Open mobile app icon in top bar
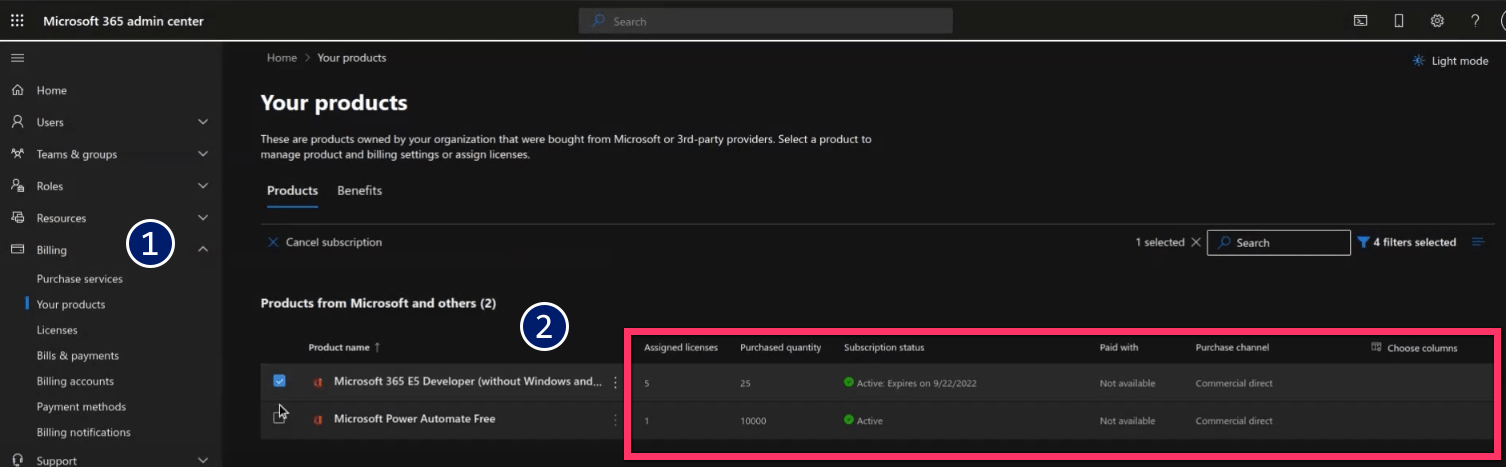Screen dimensions: 1506x467 click(x=1399, y=21)
